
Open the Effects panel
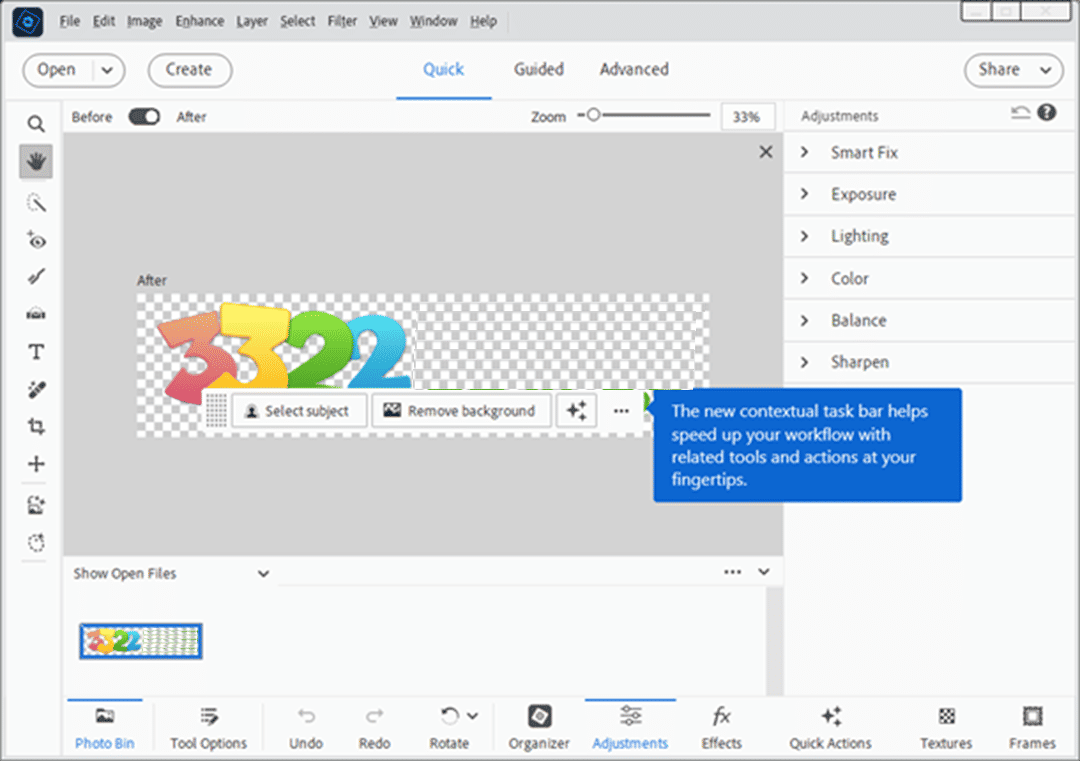[721, 729]
